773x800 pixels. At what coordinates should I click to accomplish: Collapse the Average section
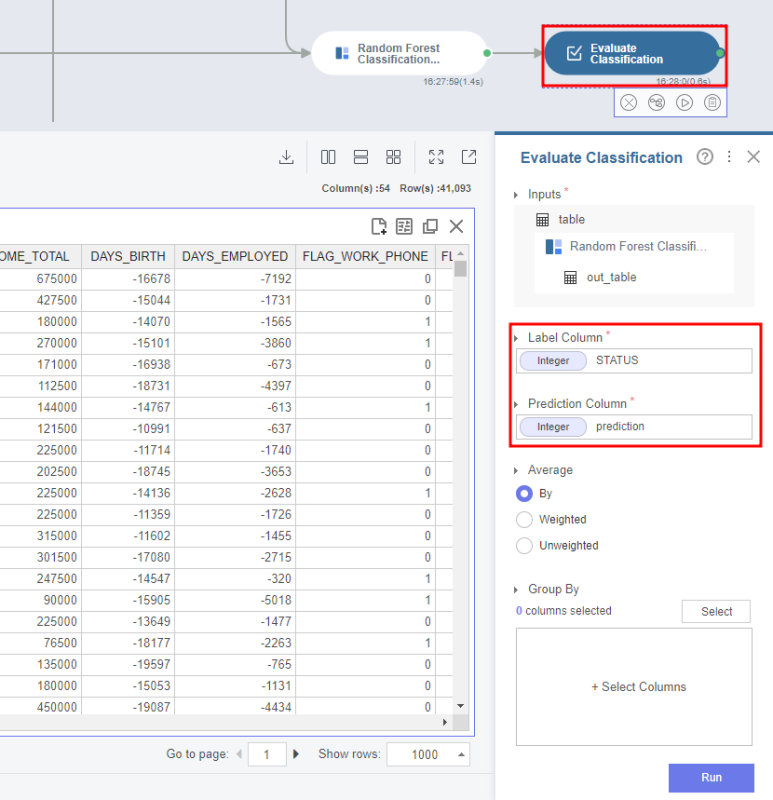tap(516, 470)
